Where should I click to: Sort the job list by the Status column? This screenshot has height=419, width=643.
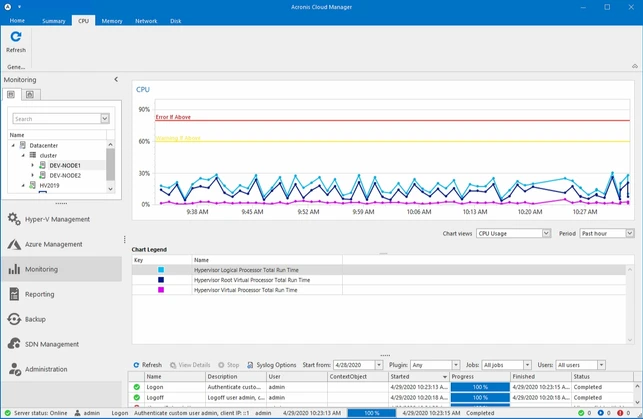(x=602, y=376)
